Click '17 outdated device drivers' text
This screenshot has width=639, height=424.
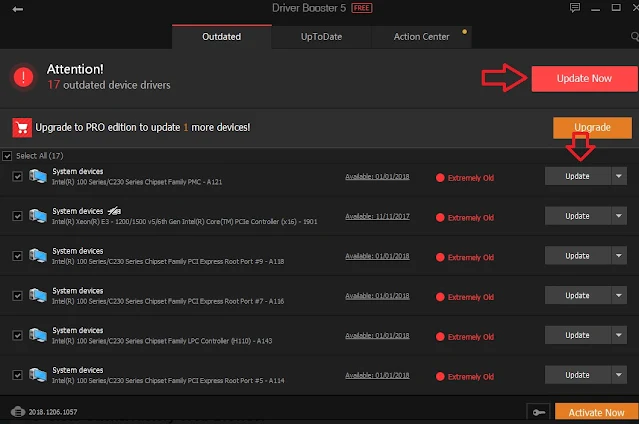(109, 85)
